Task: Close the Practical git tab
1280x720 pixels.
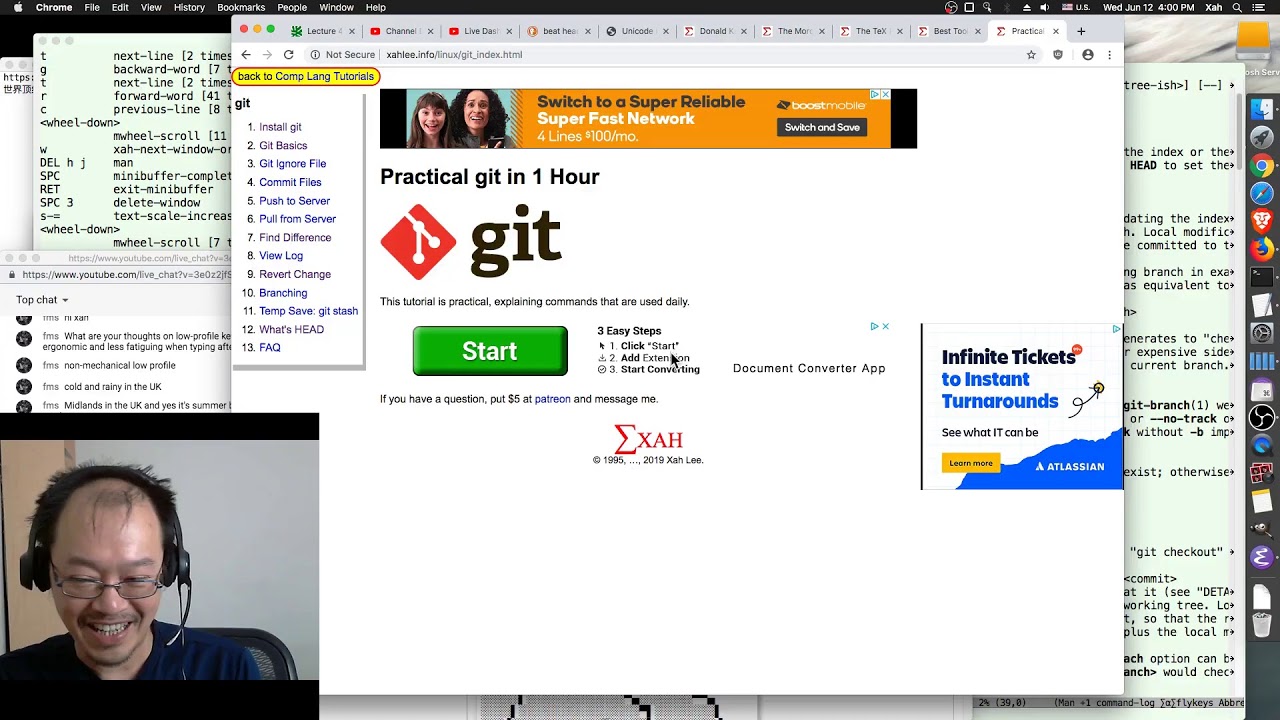Action: coord(1055,31)
